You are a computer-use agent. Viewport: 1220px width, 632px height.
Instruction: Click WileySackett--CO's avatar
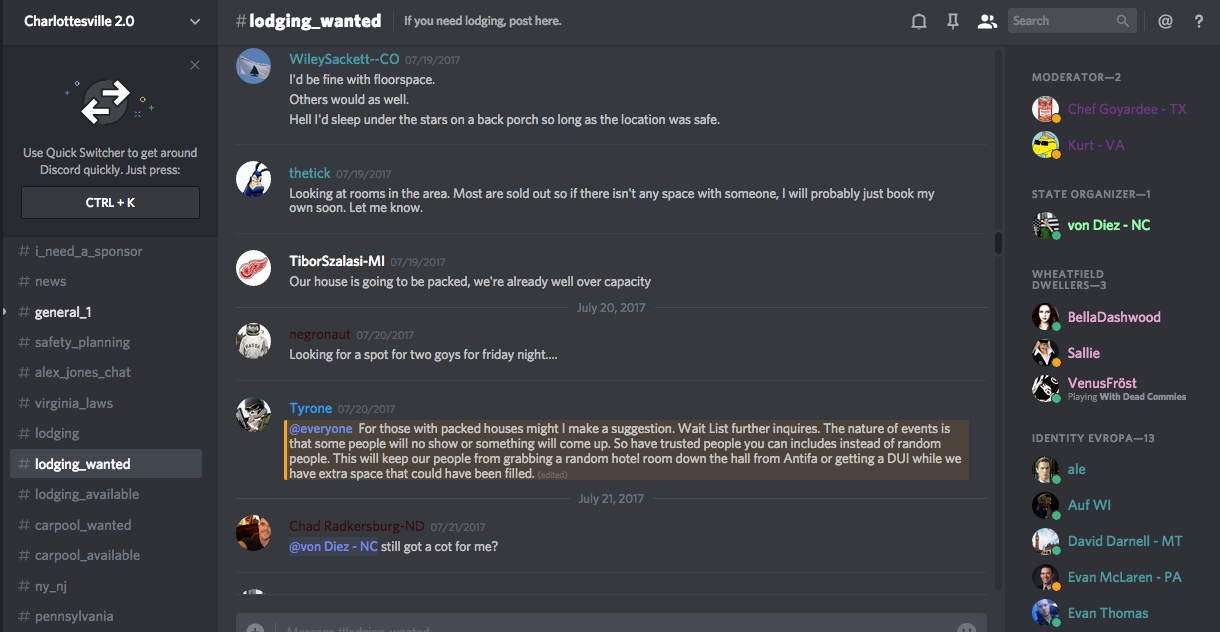(x=253, y=68)
